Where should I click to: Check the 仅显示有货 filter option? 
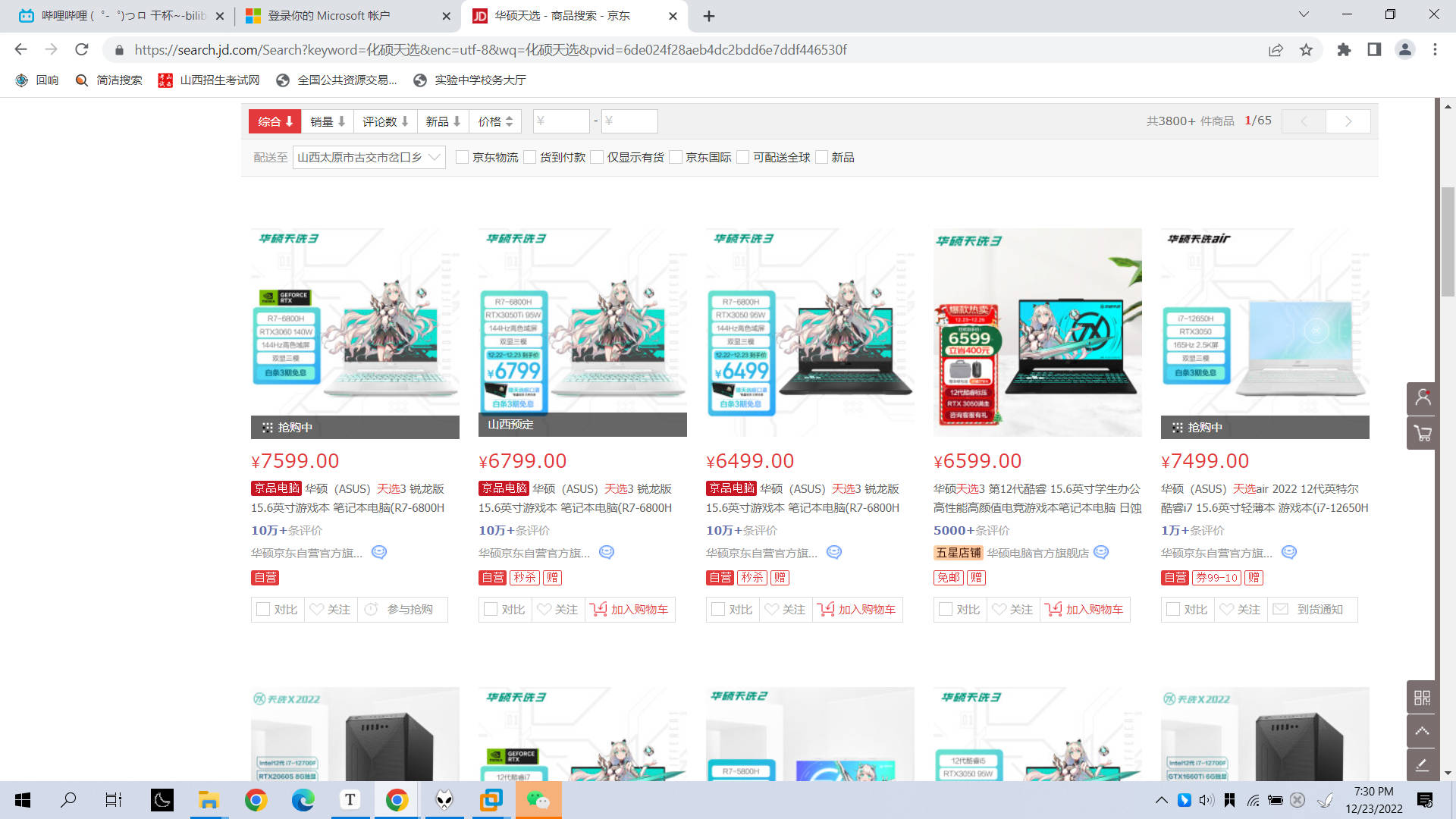click(x=597, y=157)
